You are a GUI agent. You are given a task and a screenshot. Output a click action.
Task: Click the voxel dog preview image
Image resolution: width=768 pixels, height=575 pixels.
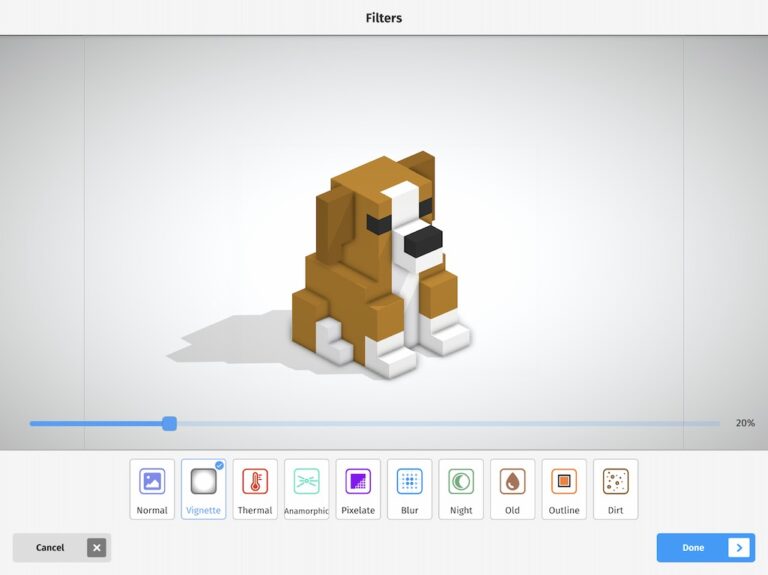[382, 264]
